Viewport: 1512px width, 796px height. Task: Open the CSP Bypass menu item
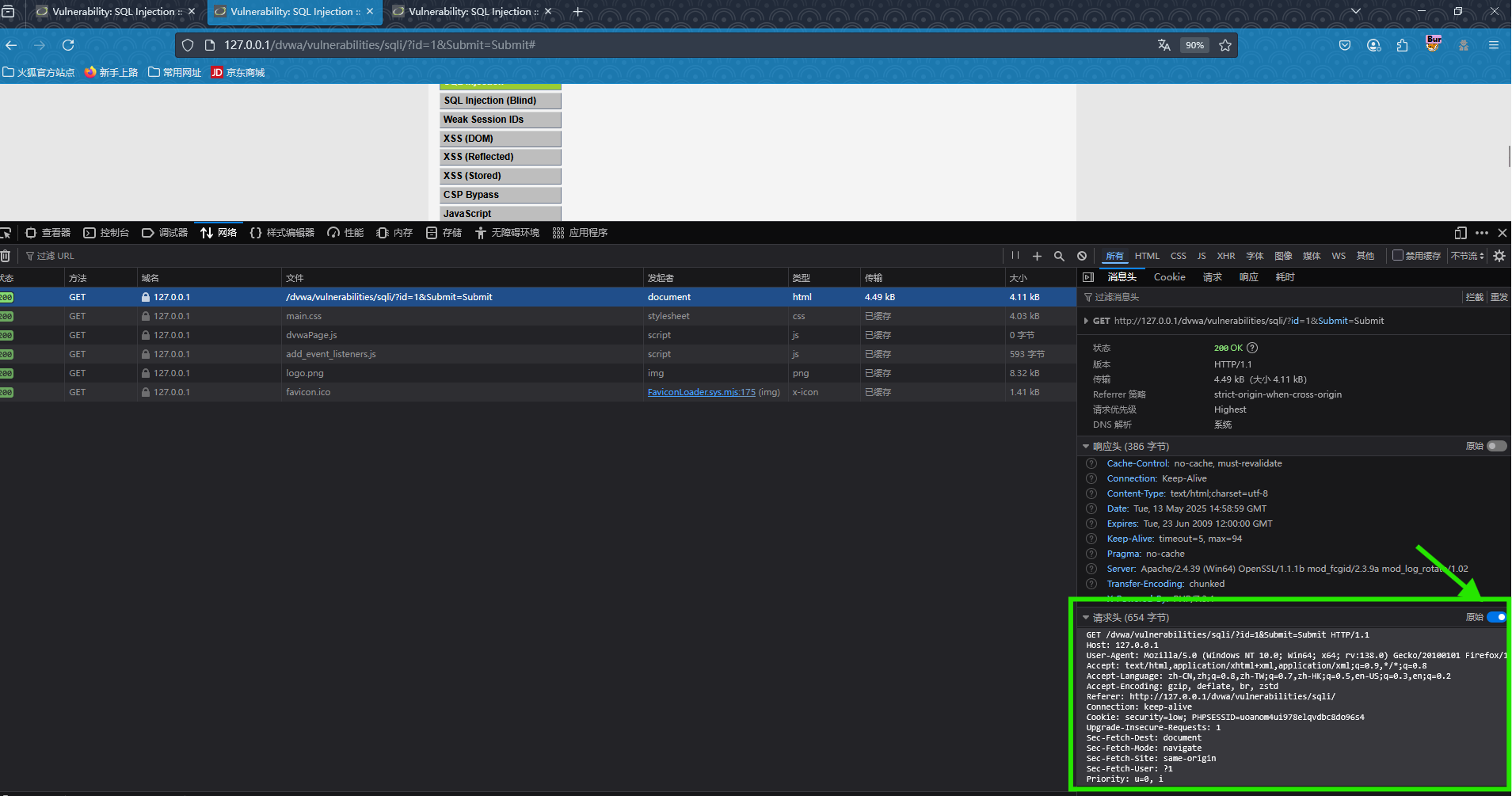coord(501,195)
